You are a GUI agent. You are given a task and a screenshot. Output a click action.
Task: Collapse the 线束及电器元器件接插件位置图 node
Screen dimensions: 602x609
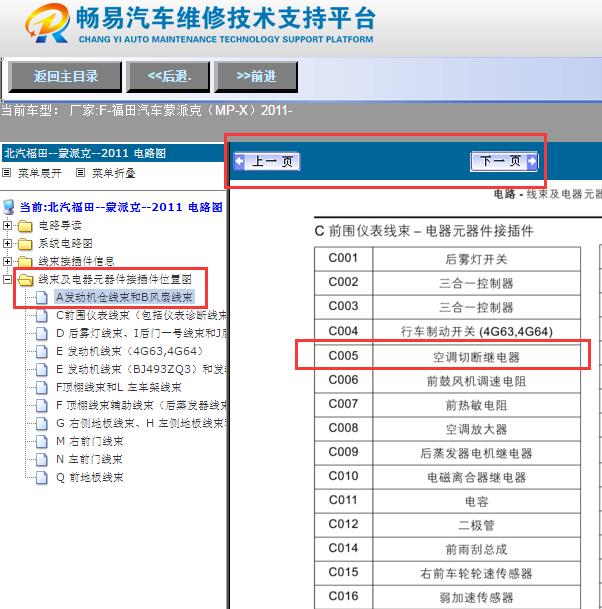click(7, 279)
